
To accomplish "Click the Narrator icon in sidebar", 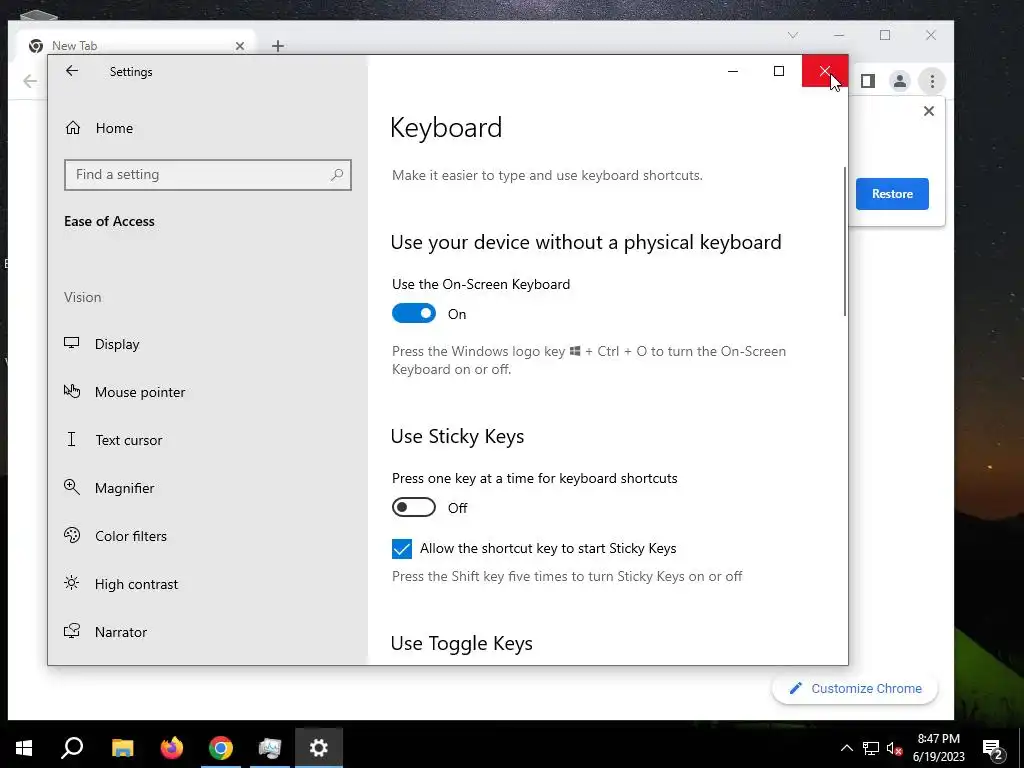I will pos(72,631).
